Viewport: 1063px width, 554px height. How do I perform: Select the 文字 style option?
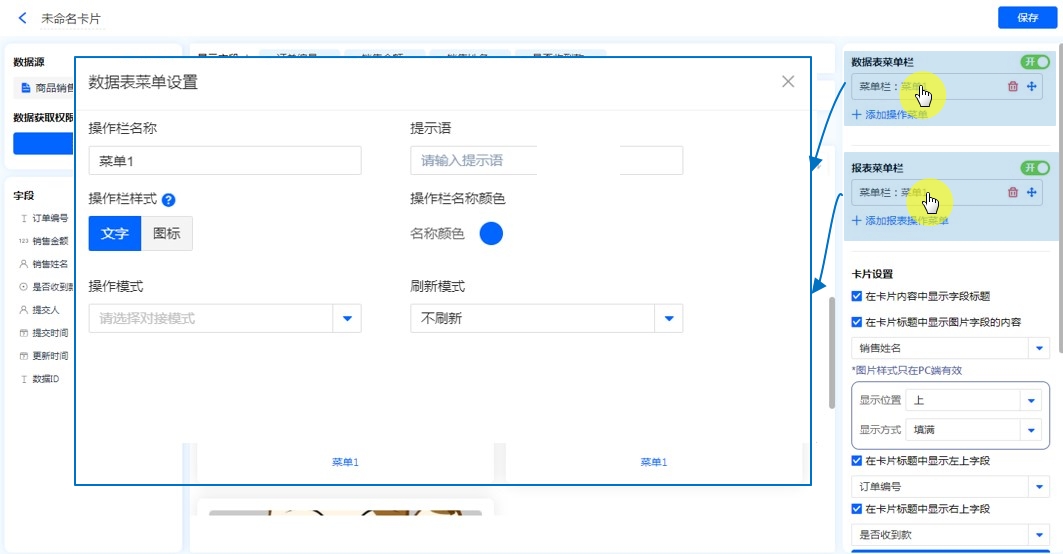(x=115, y=234)
